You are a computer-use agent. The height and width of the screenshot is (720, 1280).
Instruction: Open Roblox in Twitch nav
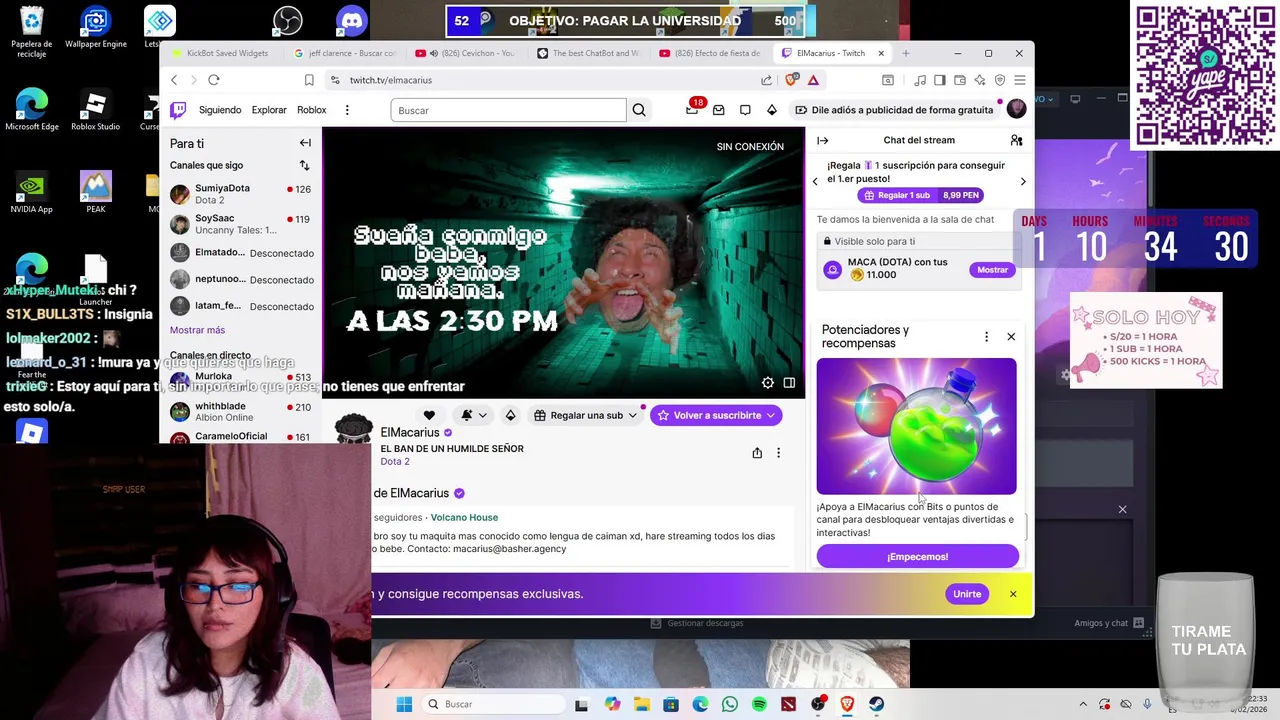click(311, 110)
